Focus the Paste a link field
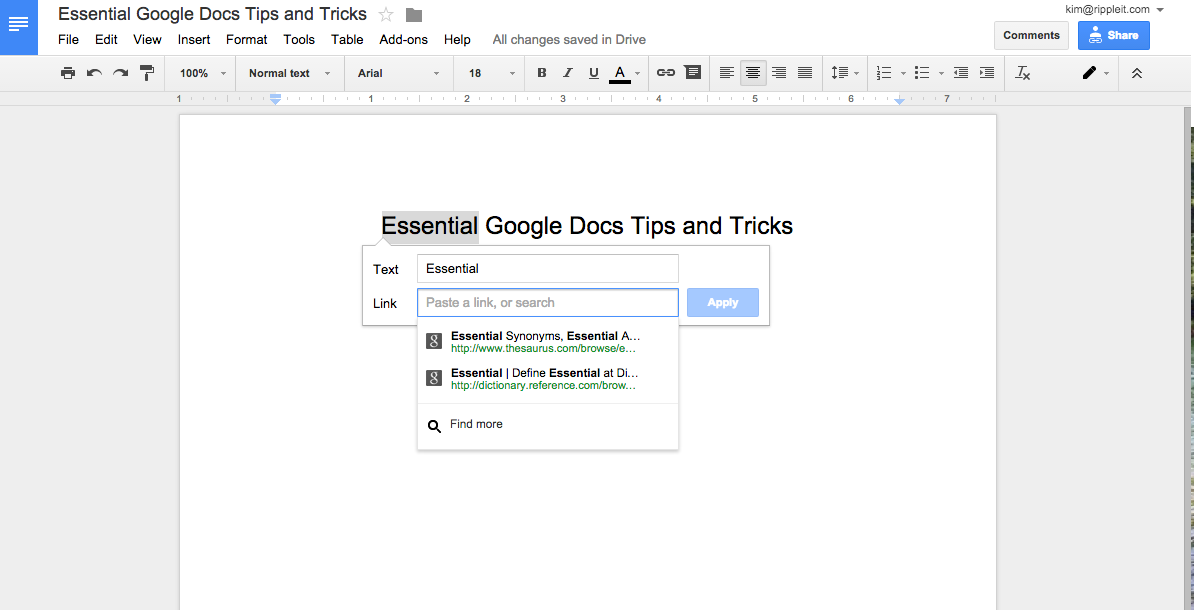This screenshot has width=1194, height=610. tap(548, 302)
